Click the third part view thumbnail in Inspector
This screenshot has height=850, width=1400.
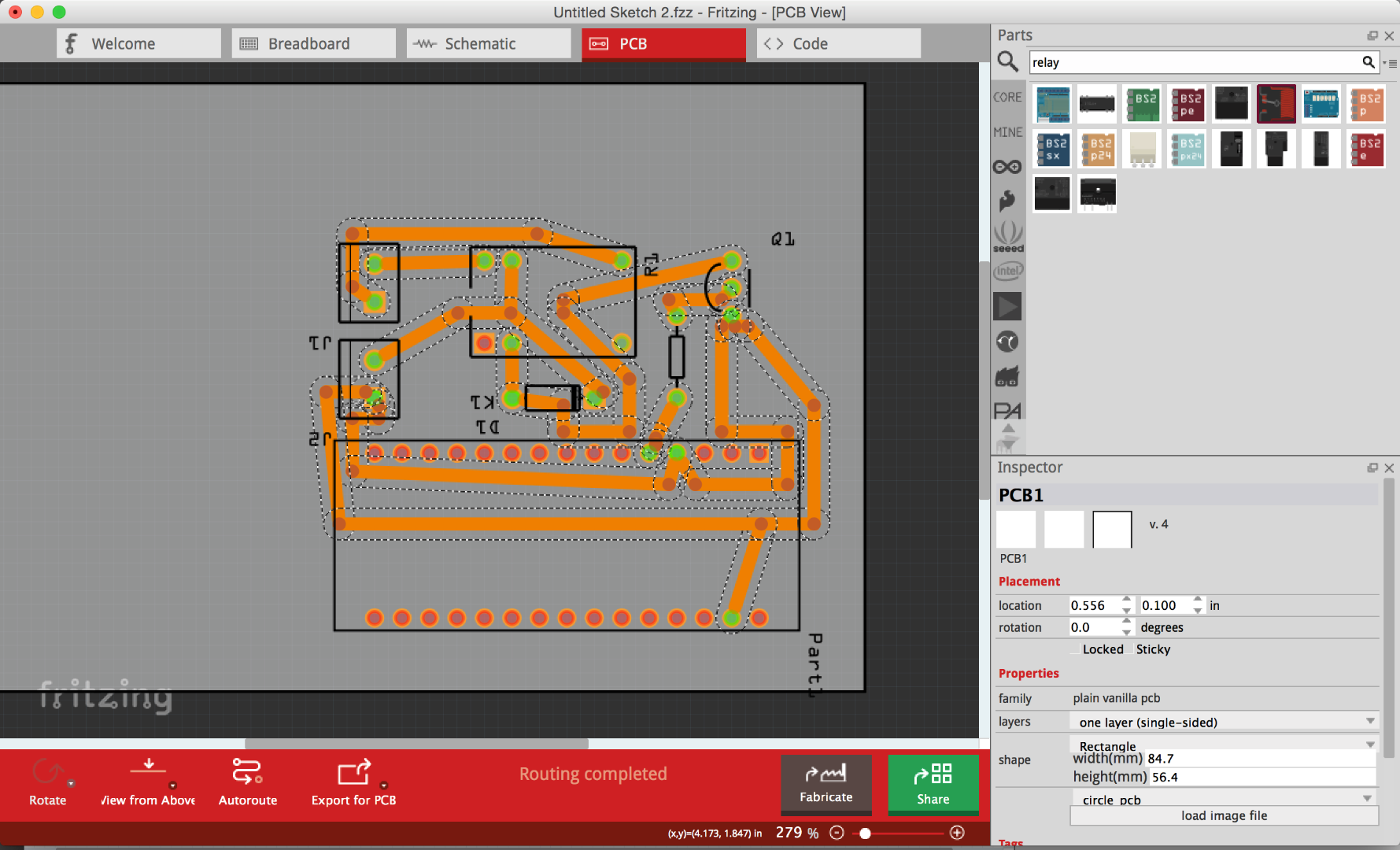click(x=1112, y=529)
